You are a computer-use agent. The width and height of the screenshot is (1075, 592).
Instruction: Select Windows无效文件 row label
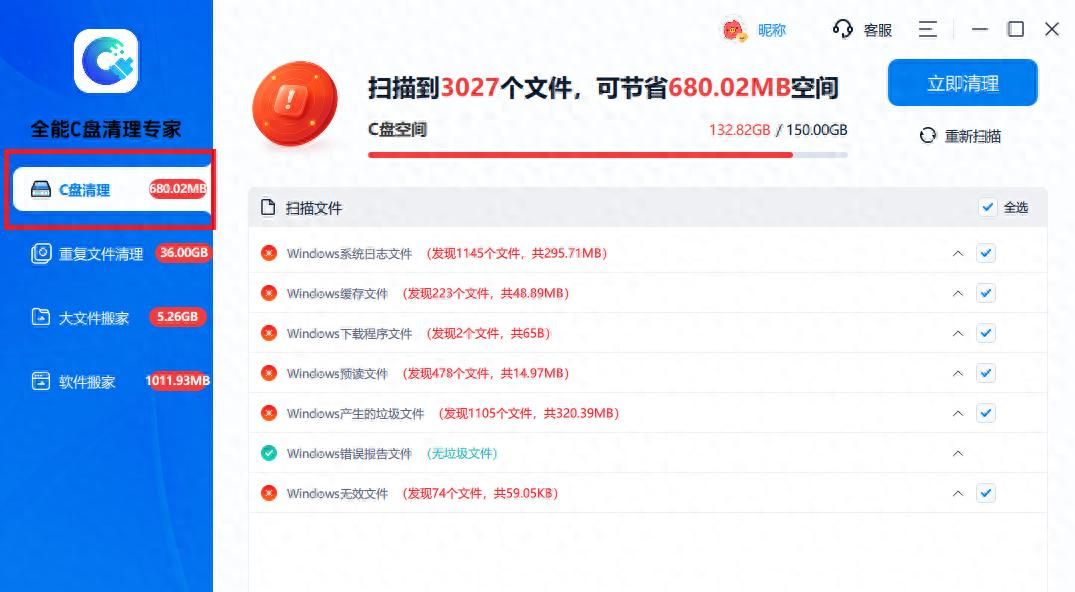tap(337, 493)
